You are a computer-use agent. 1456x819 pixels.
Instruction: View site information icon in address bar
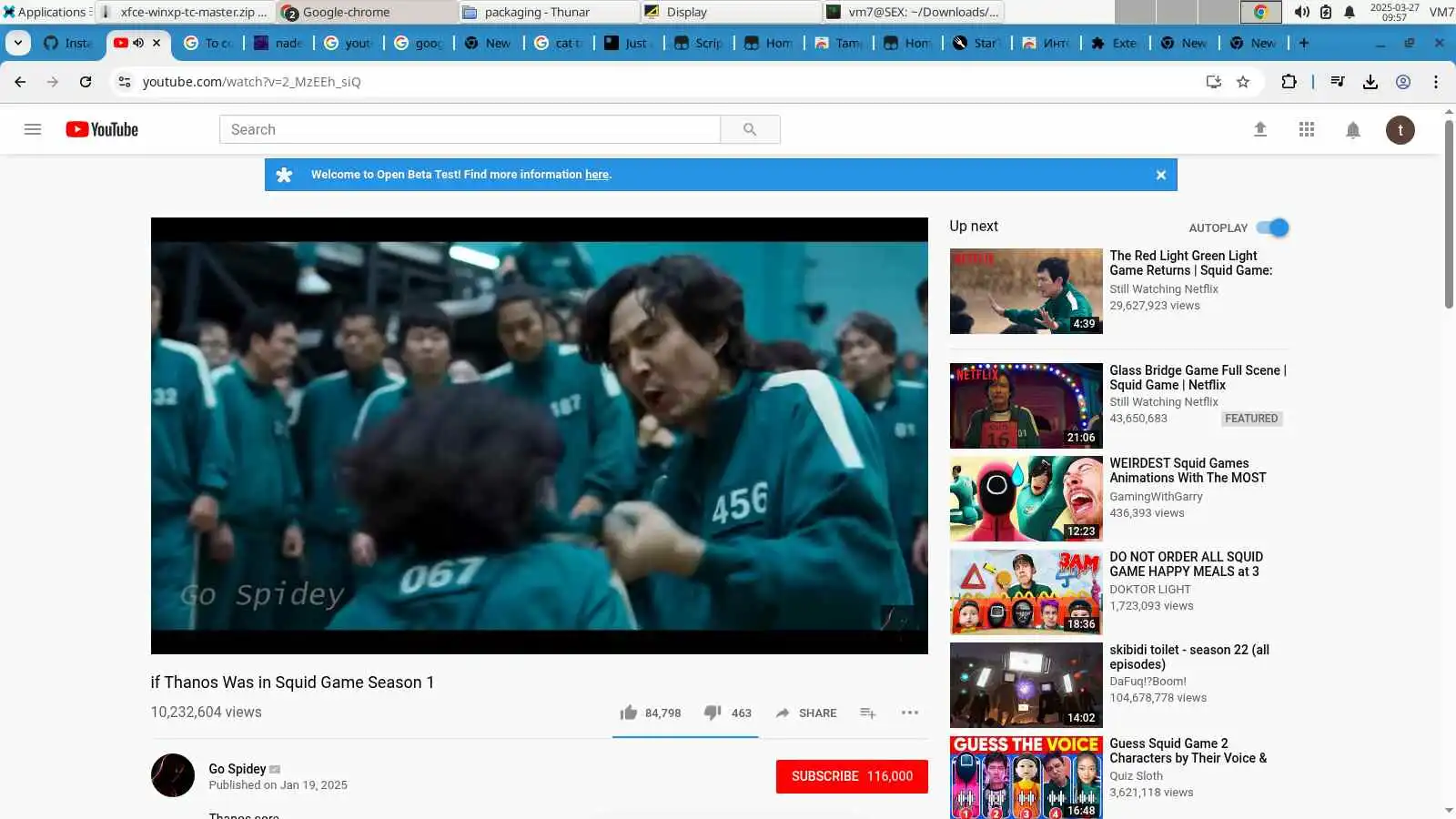click(x=125, y=82)
